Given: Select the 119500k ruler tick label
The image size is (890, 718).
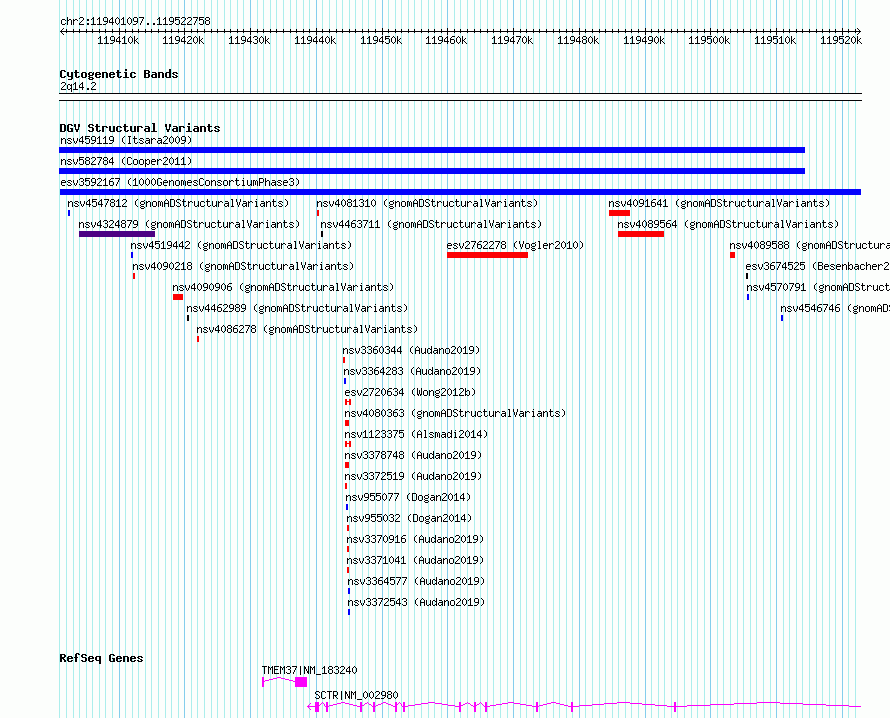Looking at the screenshot, I should click(709, 40).
